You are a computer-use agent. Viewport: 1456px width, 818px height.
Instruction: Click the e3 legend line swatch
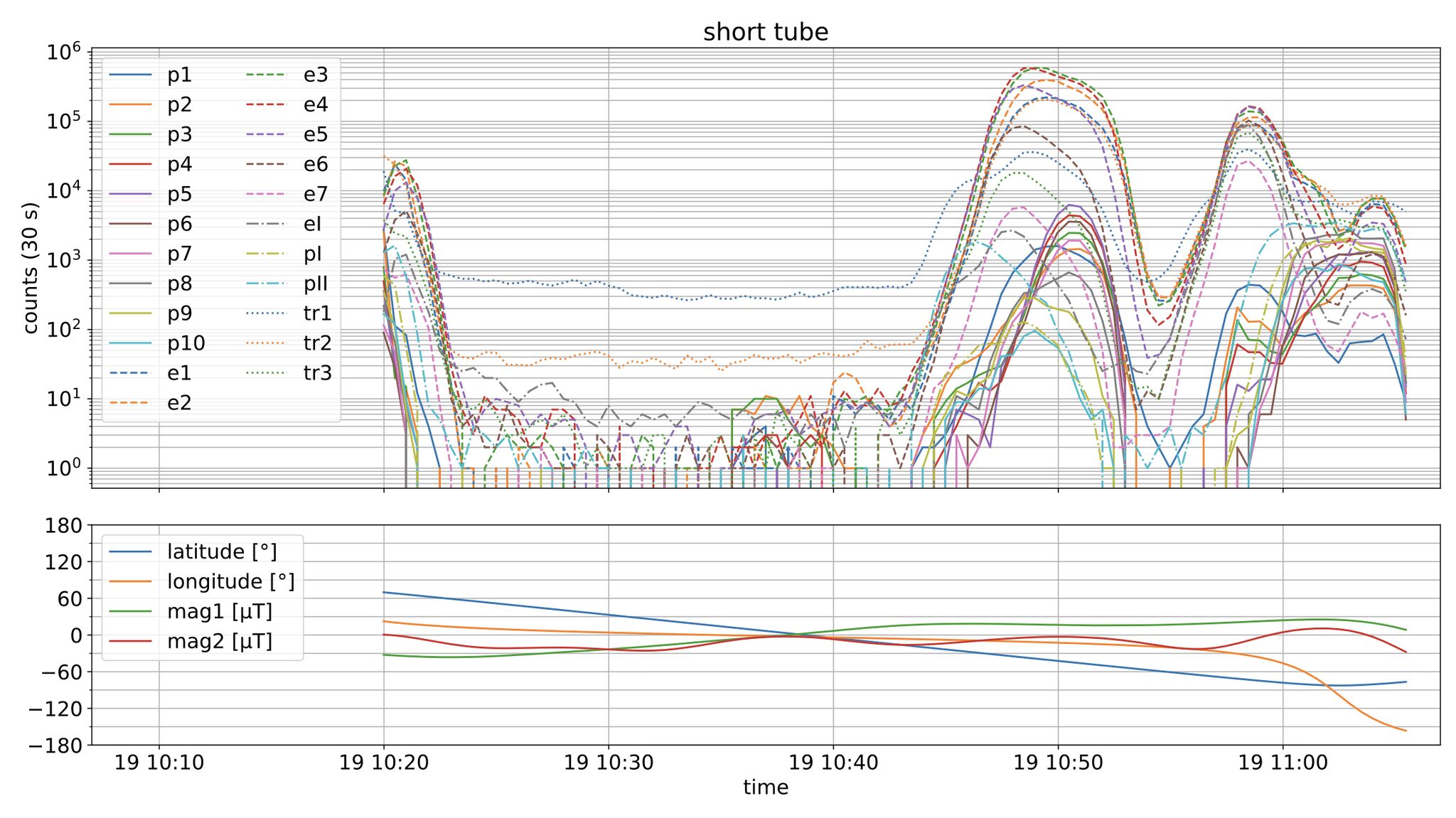click(266, 75)
